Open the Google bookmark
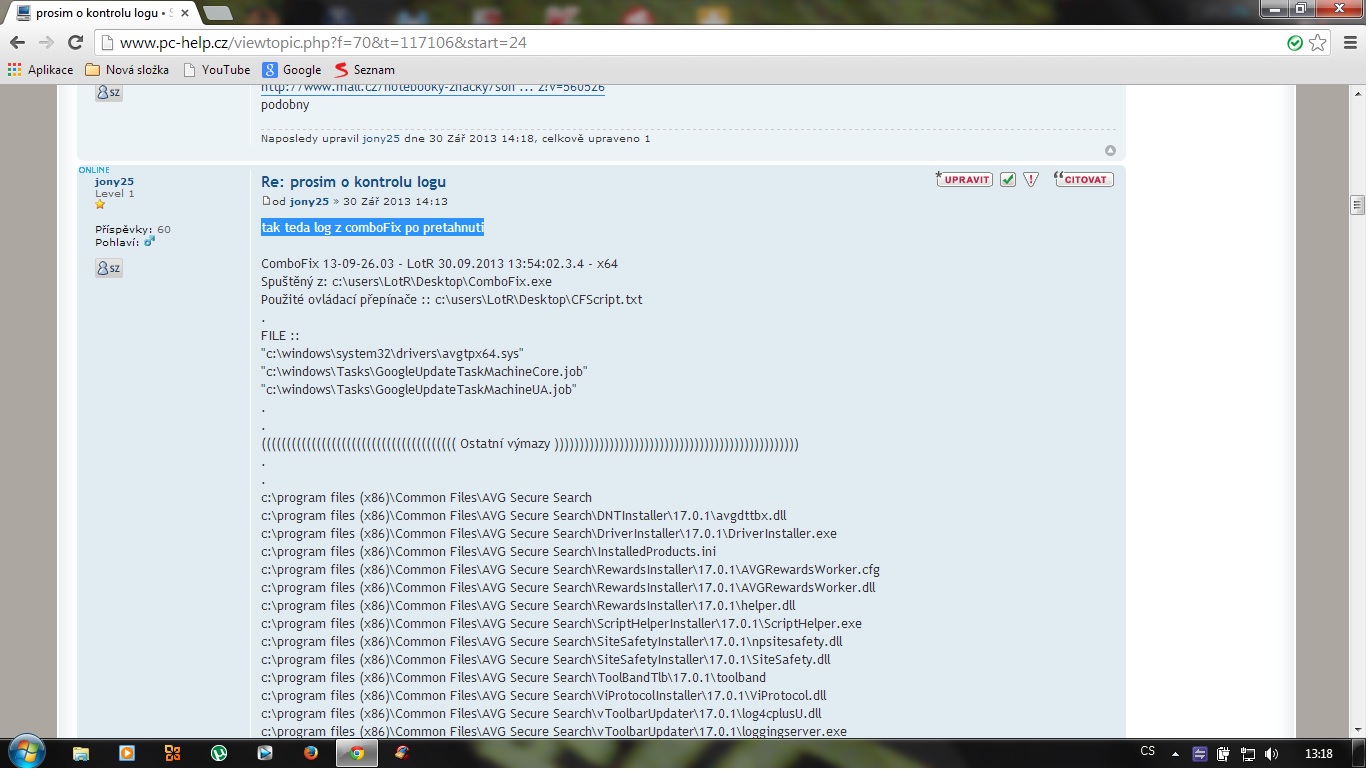Viewport: 1369px width, 771px height. (292, 70)
